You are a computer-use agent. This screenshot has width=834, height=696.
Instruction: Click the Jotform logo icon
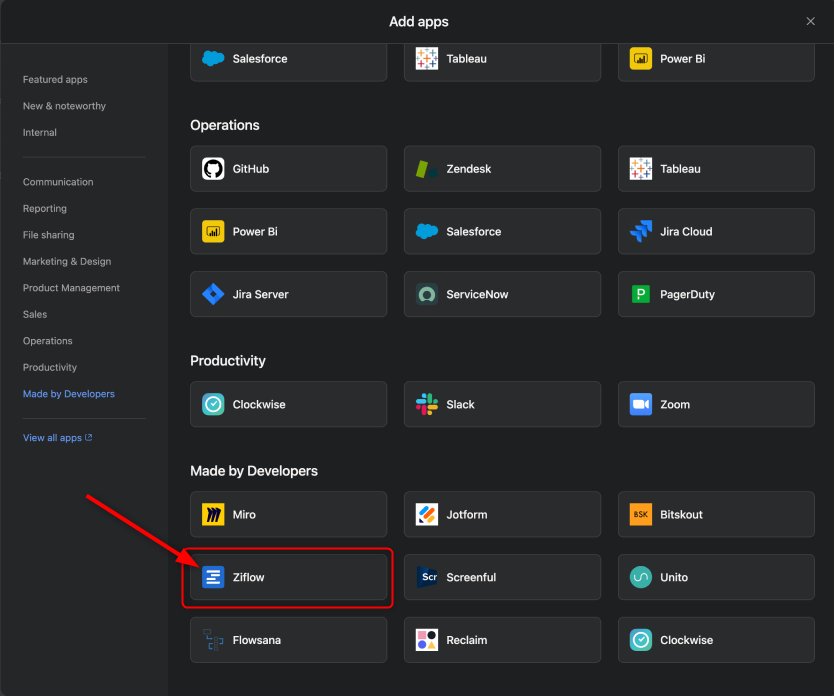click(427, 514)
